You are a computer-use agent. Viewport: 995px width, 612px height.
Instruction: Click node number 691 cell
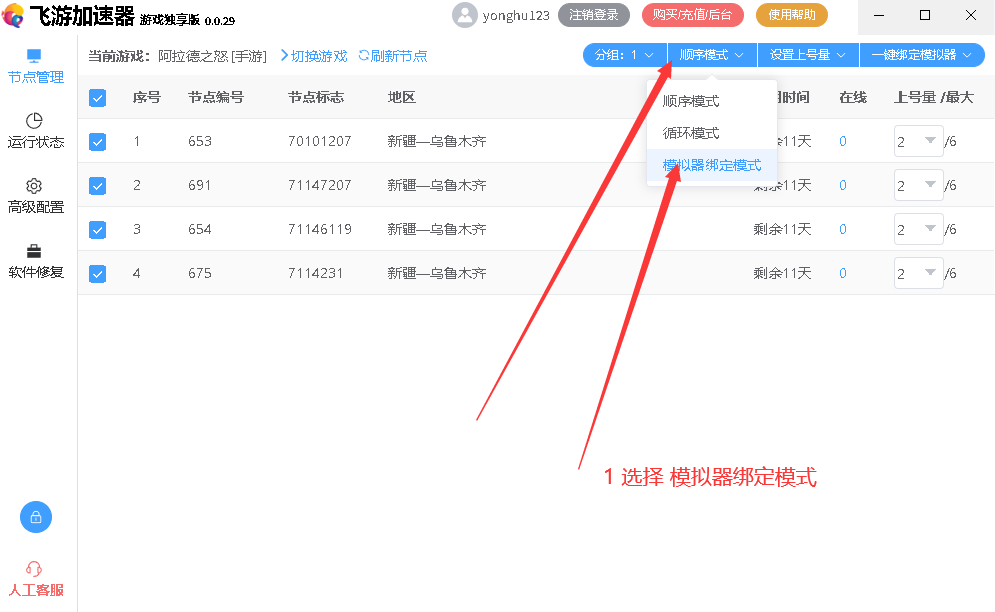click(x=200, y=185)
